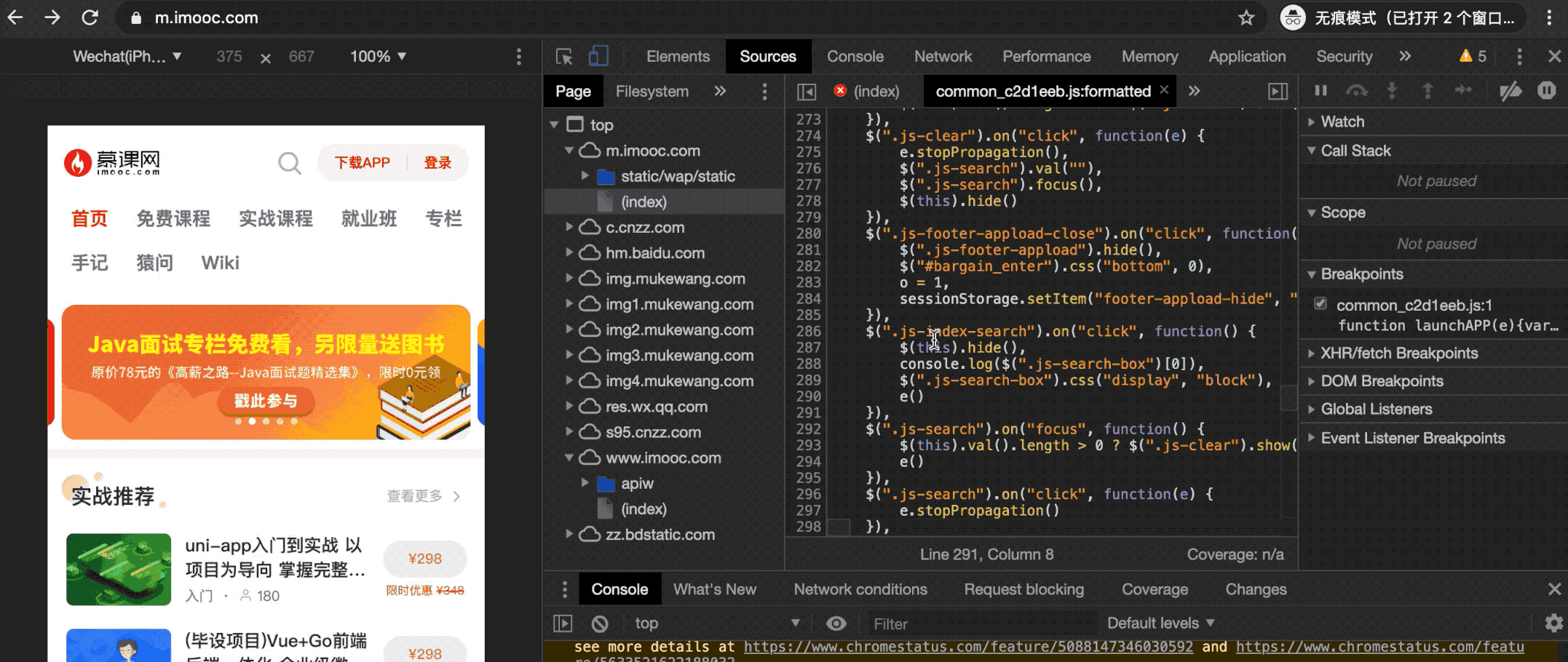This screenshot has width=1568, height=662.
Task: Open the Coverage drawer tab
Action: (x=1155, y=589)
